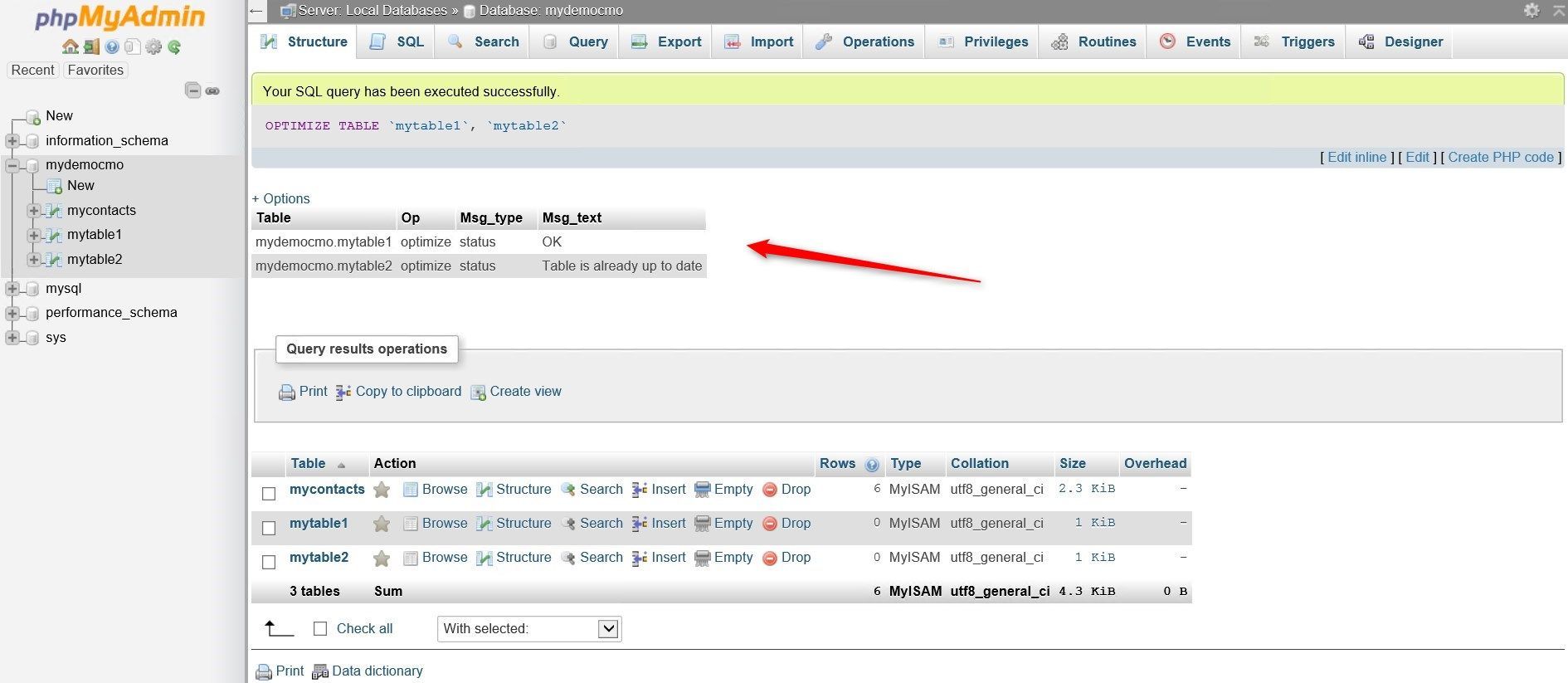Click the log out door icon in sidebar
The image size is (1568, 683).
(91, 46)
